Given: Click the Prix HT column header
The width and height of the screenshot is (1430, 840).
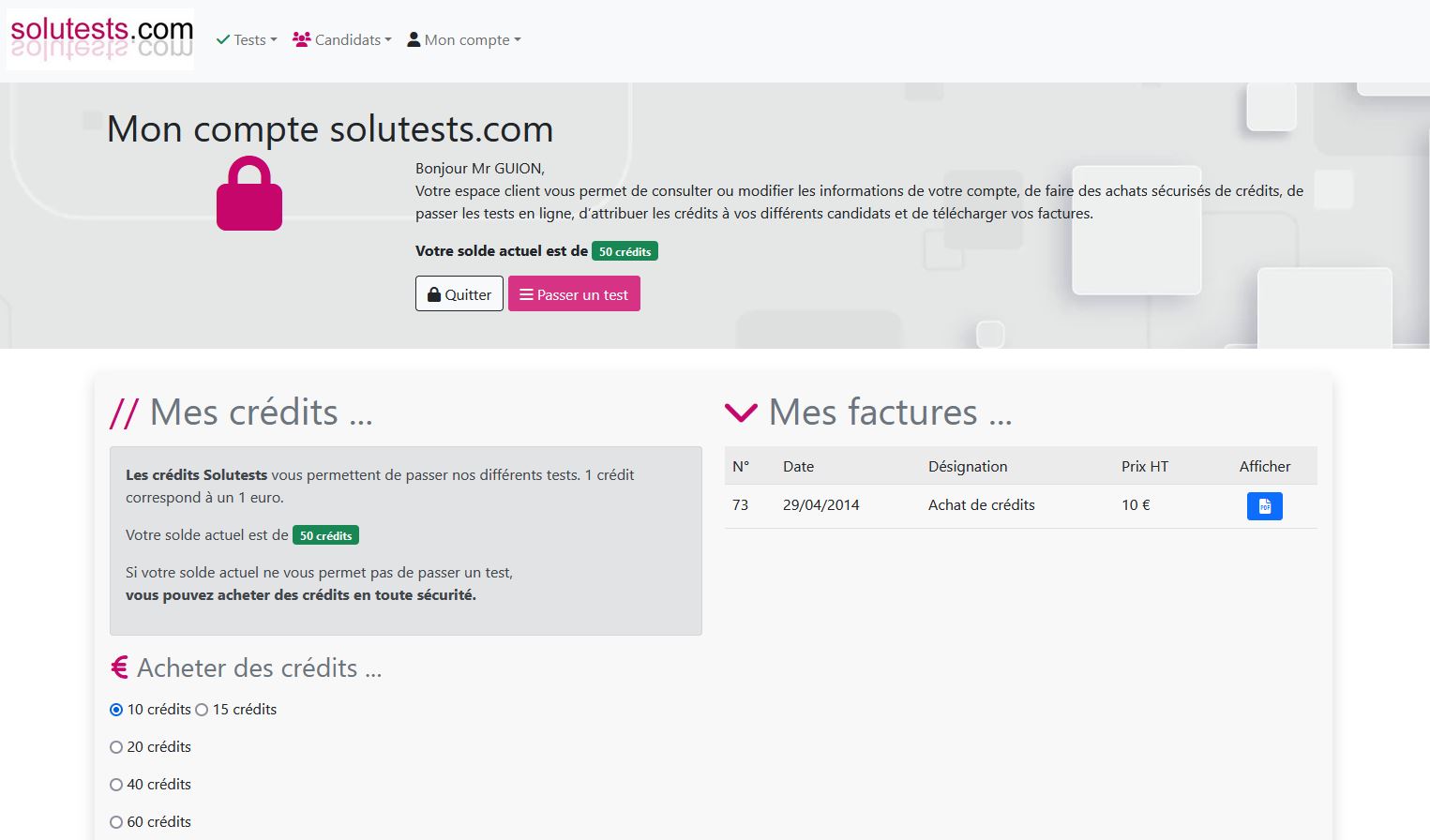Looking at the screenshot, I should (x=1145, y=466).
